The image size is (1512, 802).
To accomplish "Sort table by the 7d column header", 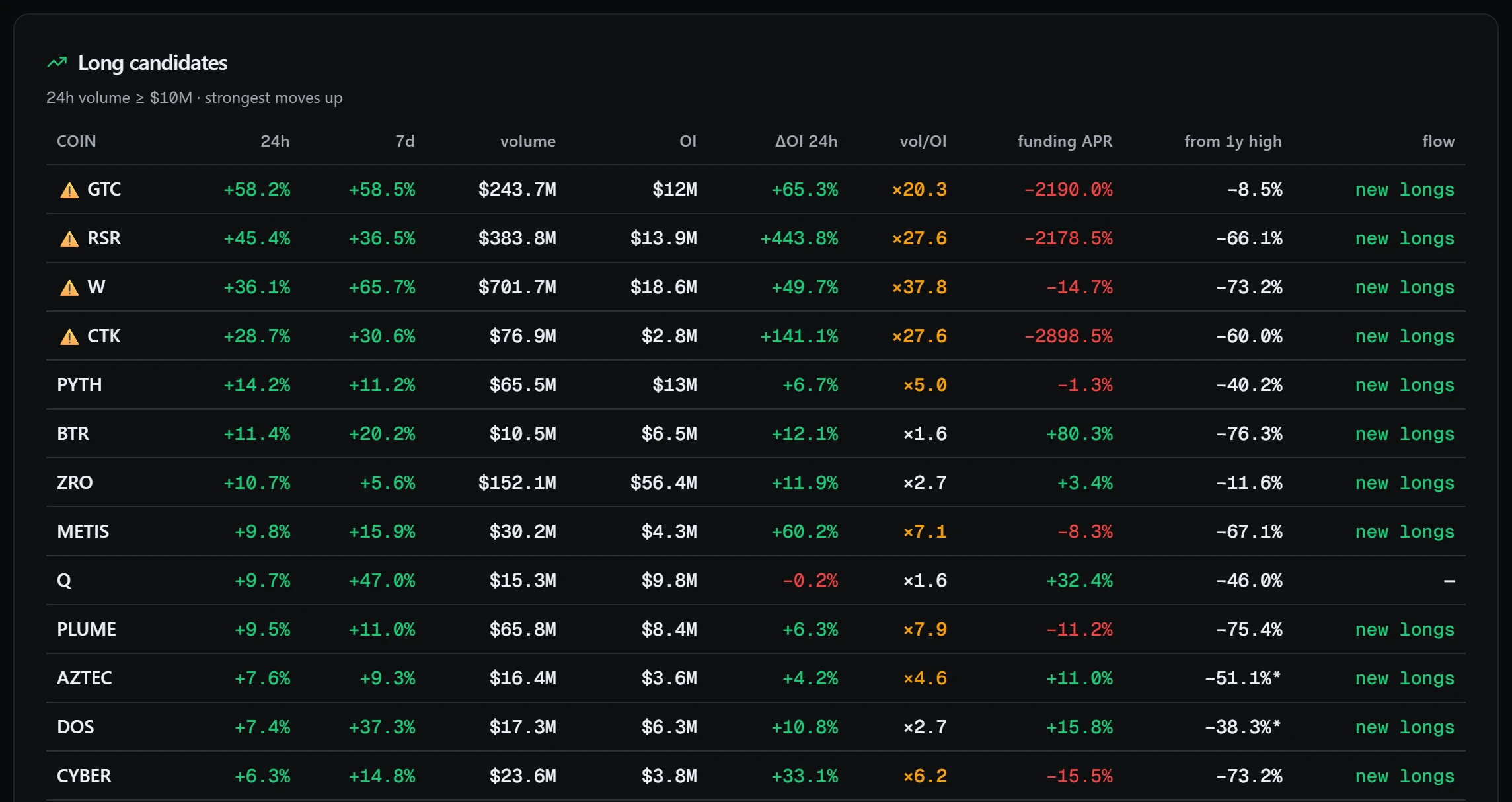I will [405, 141].
